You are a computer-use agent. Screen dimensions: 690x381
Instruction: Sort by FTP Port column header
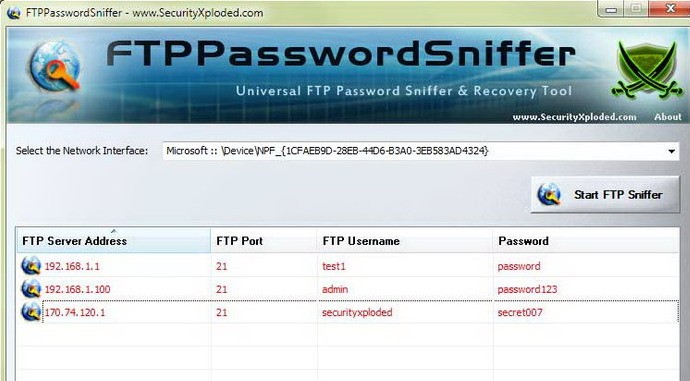(264, 241)
